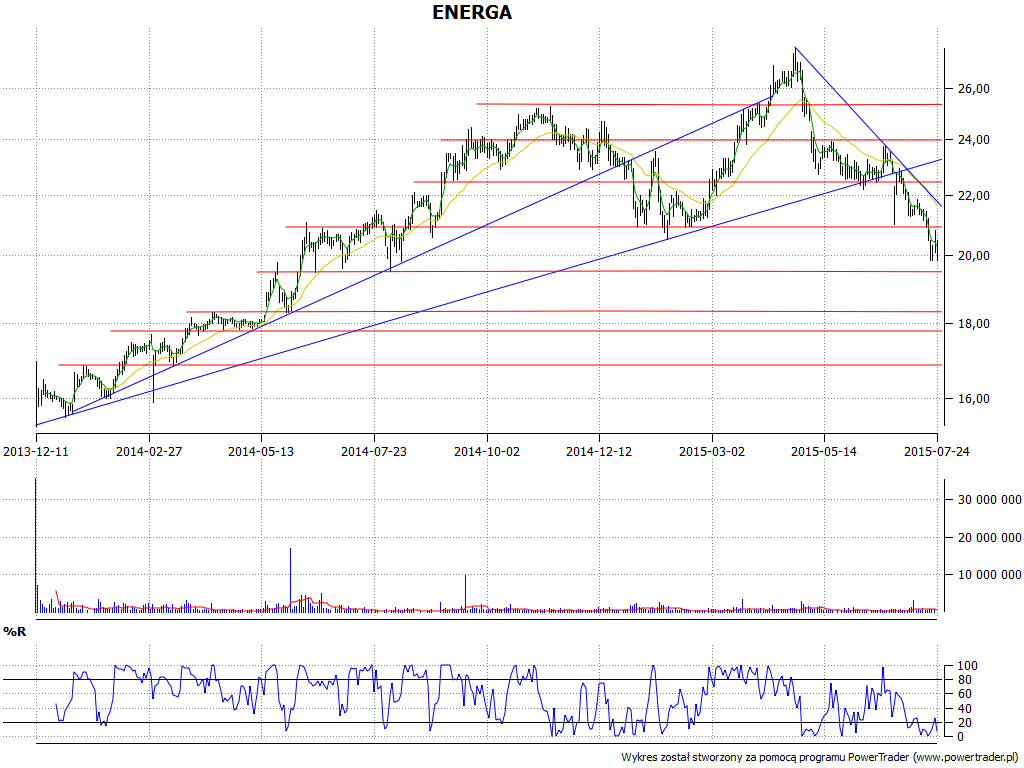1024x768 pixels.
Task: Click the ENERGA chart title
Action: click(x=472, y=12)
